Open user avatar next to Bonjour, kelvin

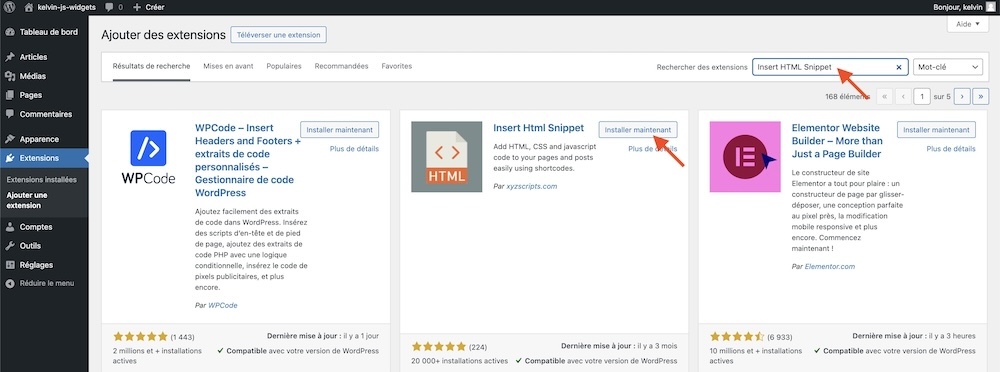pos(990,7)
